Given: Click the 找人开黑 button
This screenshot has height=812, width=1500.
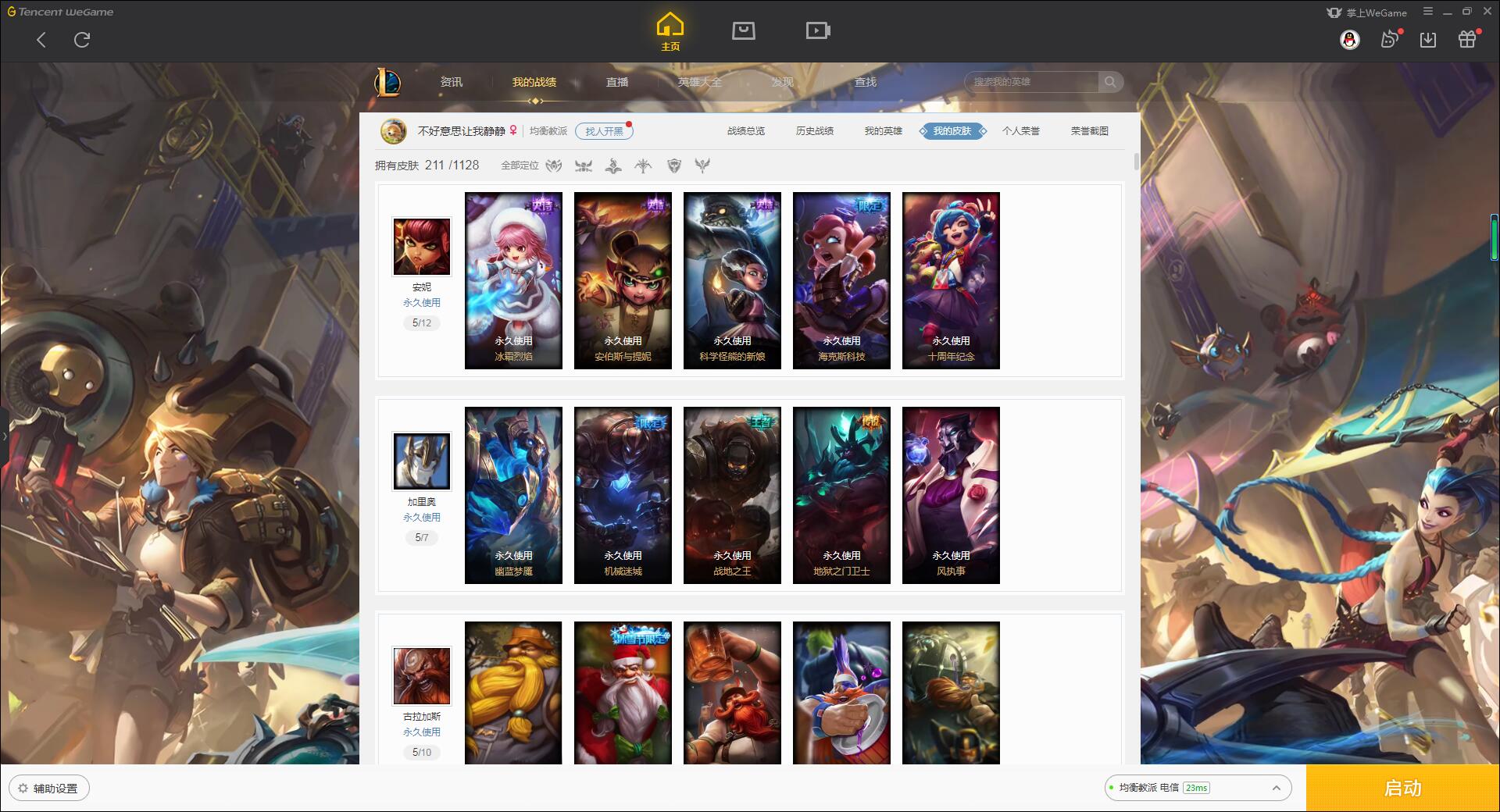Looking at the screenshot, I should (x=604, y=131).
